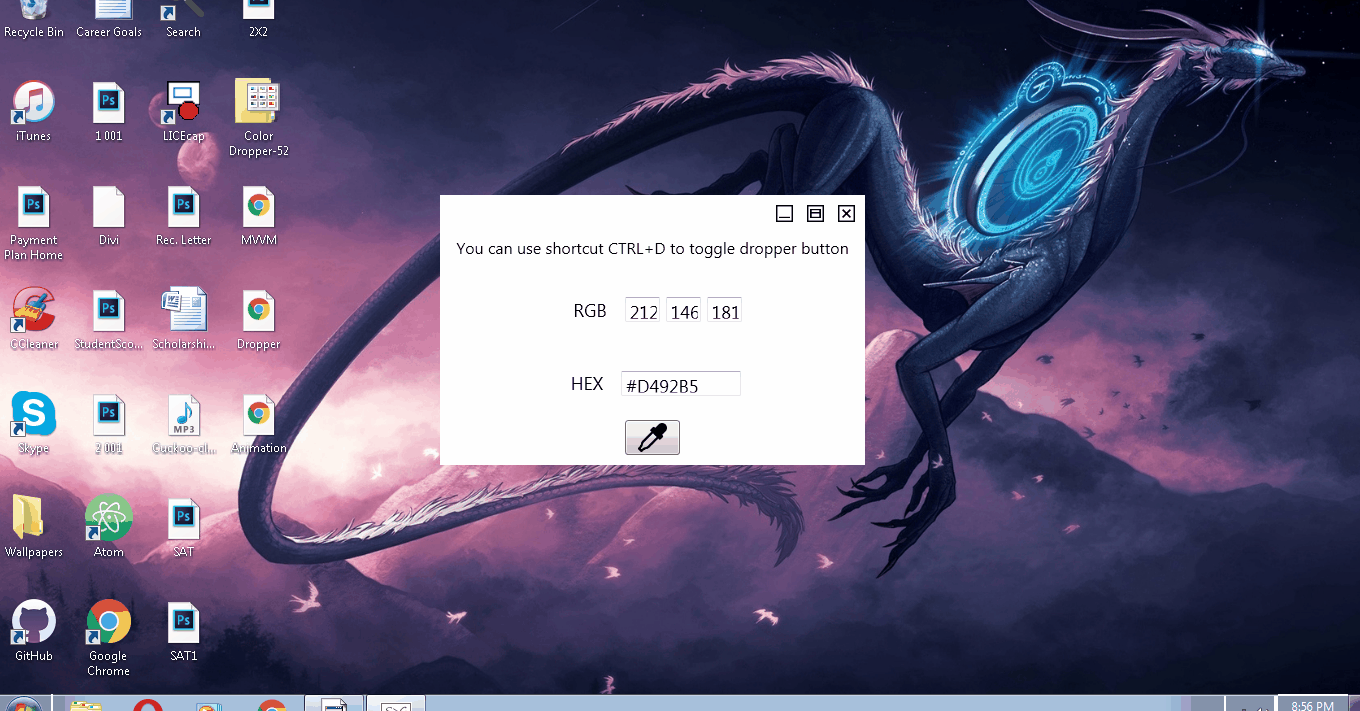Select the SAT1 Photoshop file icon
The image size is (1360, 711).
coord(183,632)
